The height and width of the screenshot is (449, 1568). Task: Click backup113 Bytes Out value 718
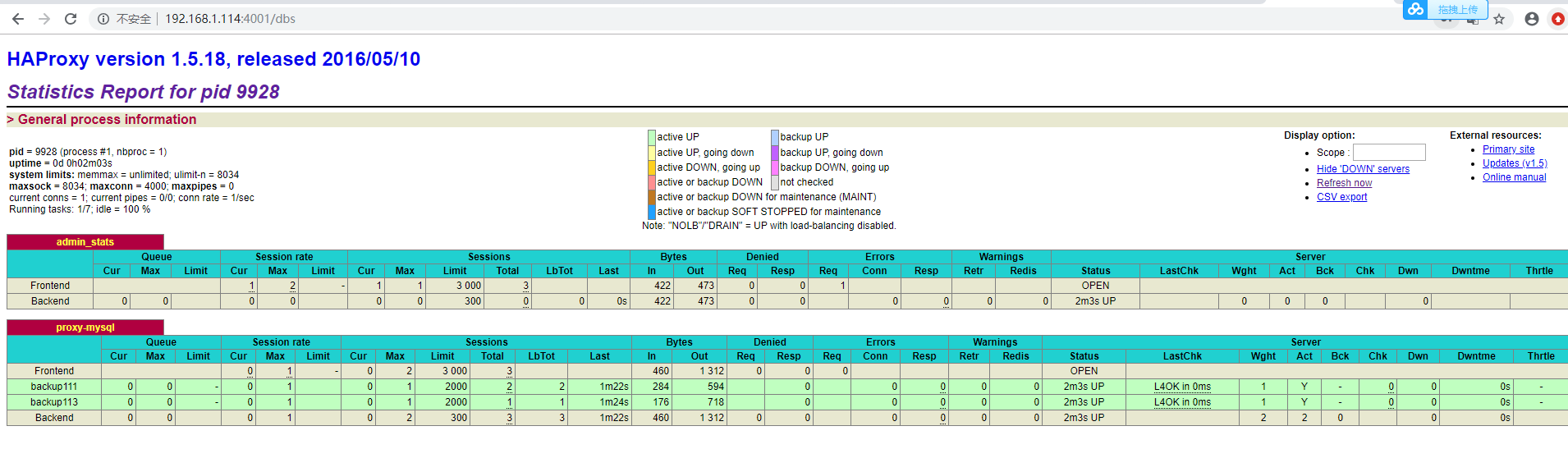point(716,402)
